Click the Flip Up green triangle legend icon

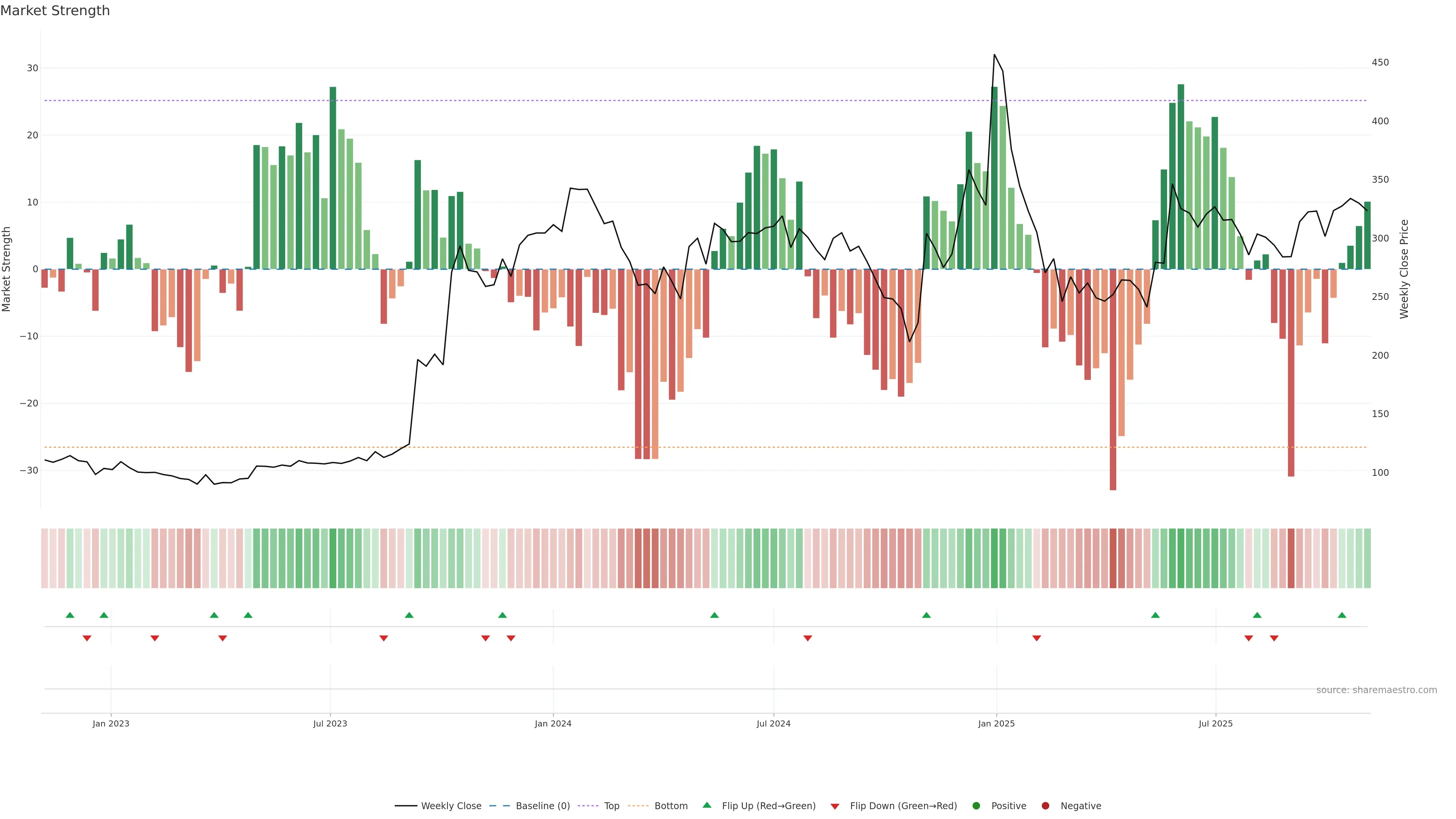click(x=706, y=805)
